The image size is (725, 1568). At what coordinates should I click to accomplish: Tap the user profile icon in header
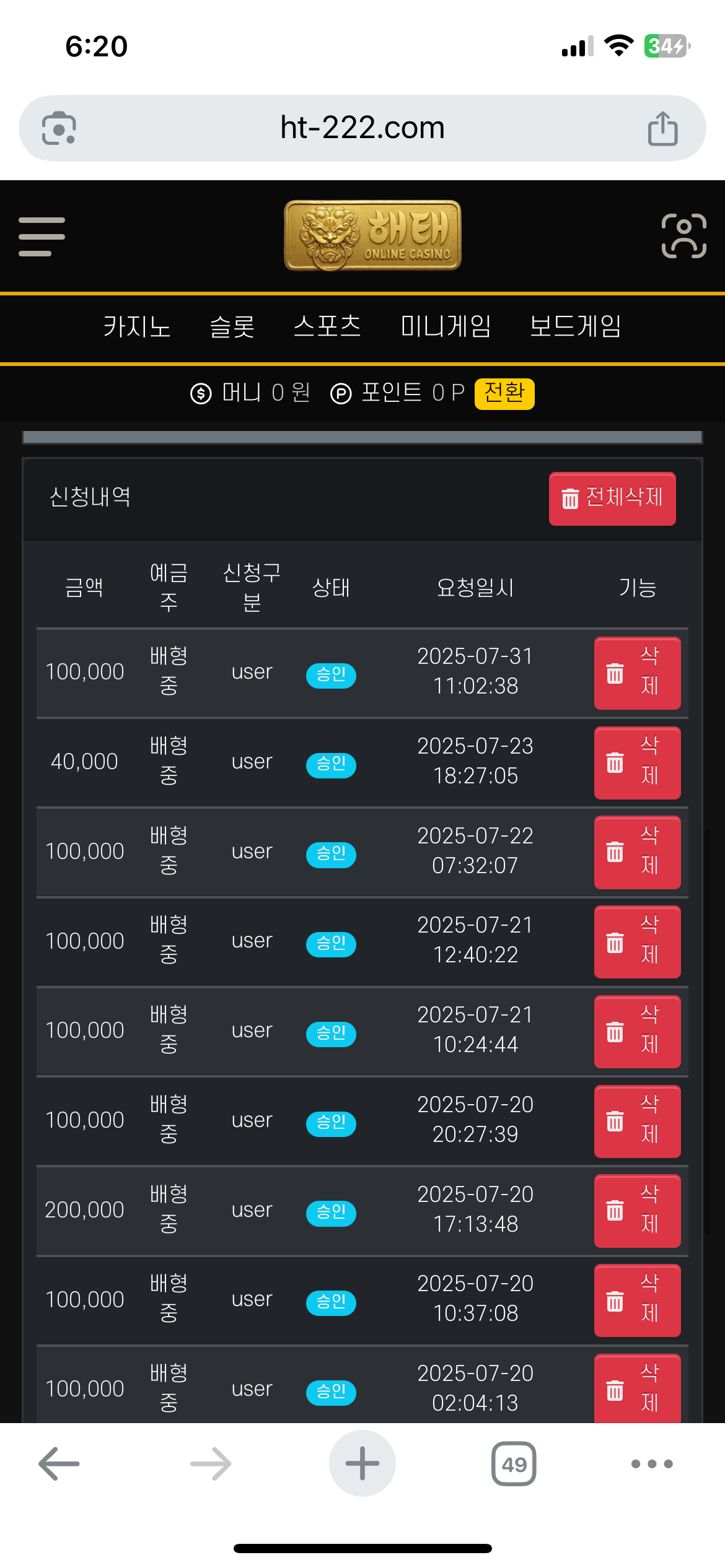click(683, 236)
